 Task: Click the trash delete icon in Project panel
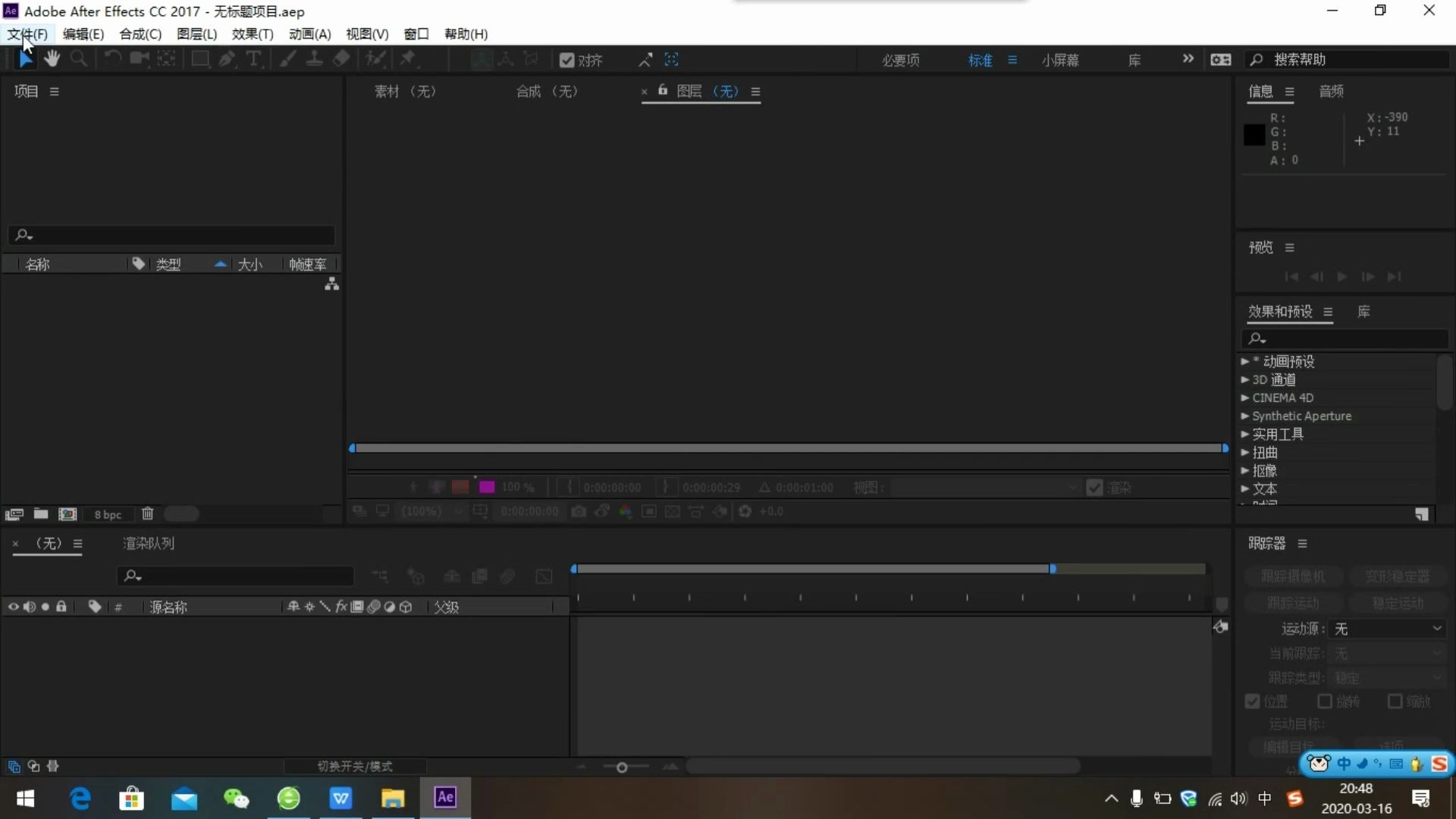(x=147, y=514)
